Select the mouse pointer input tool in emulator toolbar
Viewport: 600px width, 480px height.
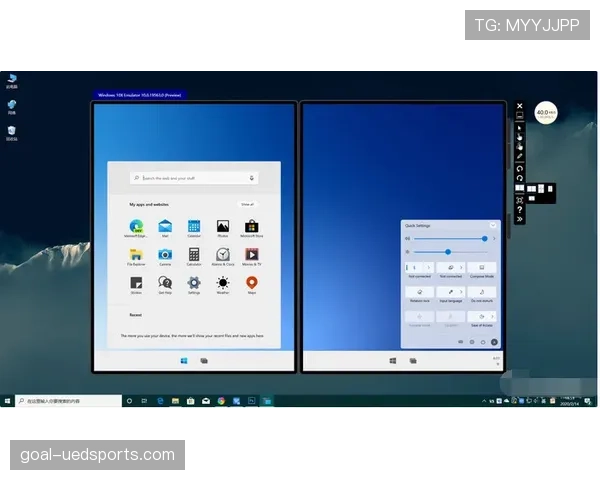[x=519, y=128]
